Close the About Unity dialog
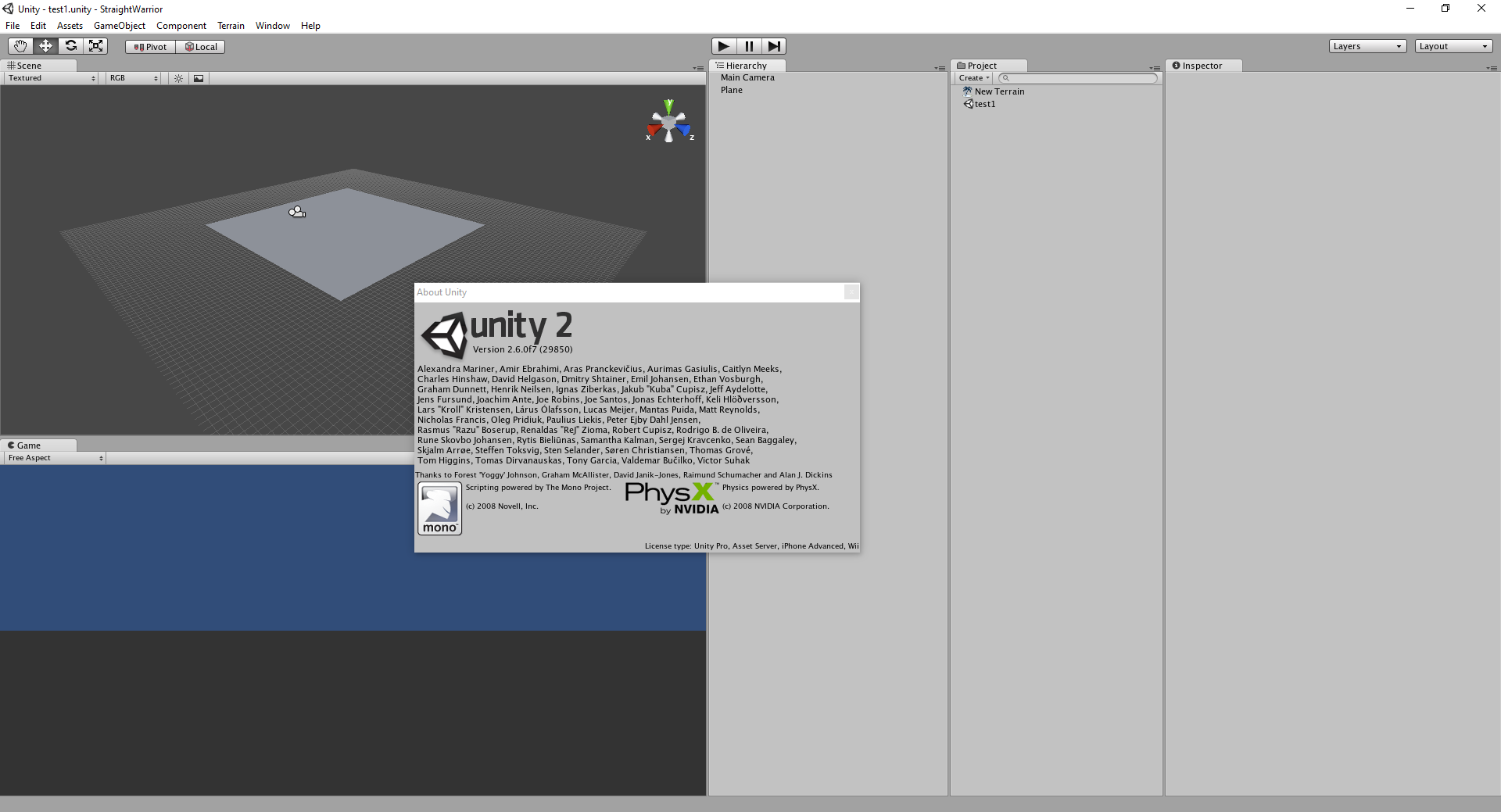Image resolution: width=1501 pixels, height=812 pixels. click(x=851, y=292)
